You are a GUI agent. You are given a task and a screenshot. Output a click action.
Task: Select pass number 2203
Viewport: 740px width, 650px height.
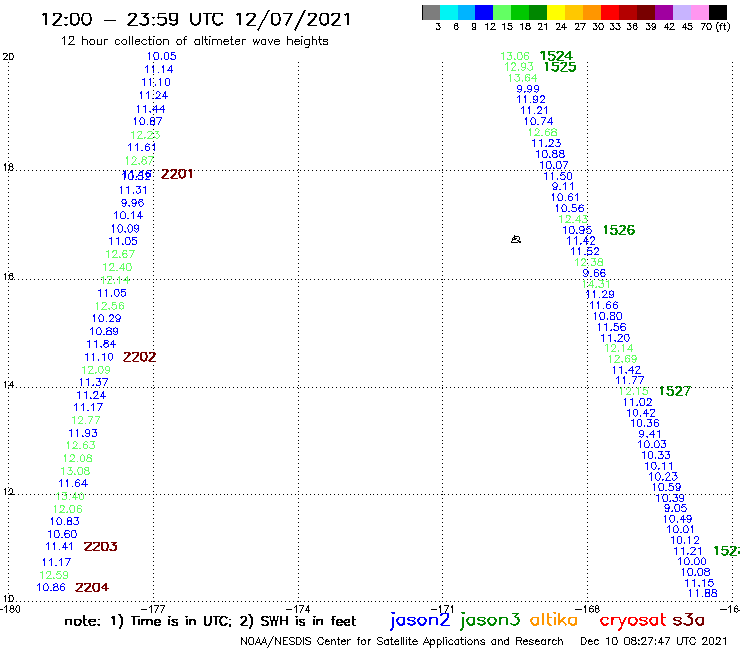tap(101, 546)
